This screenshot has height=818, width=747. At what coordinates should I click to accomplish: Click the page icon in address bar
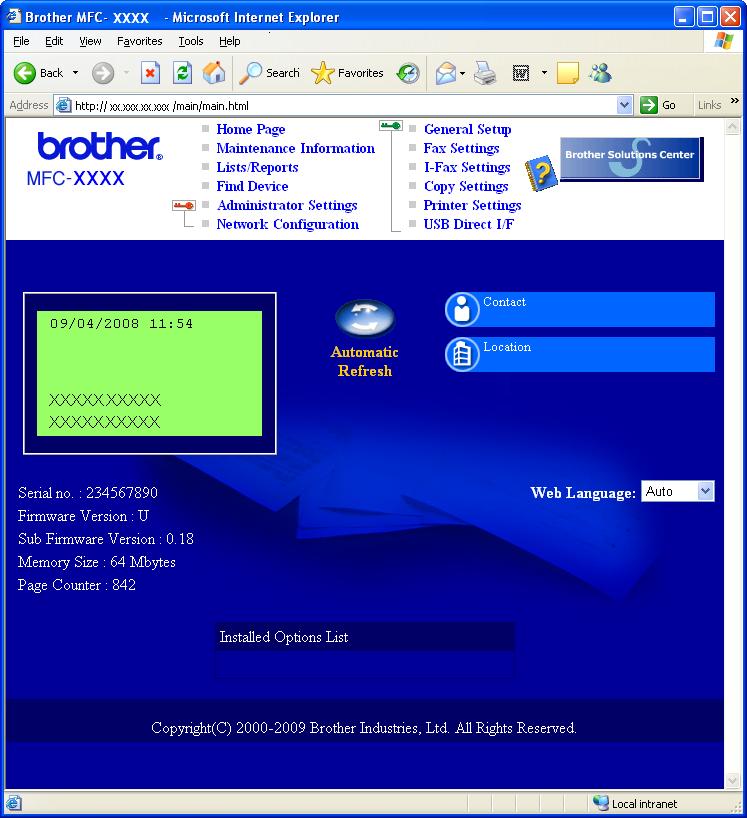pos(64,105)
